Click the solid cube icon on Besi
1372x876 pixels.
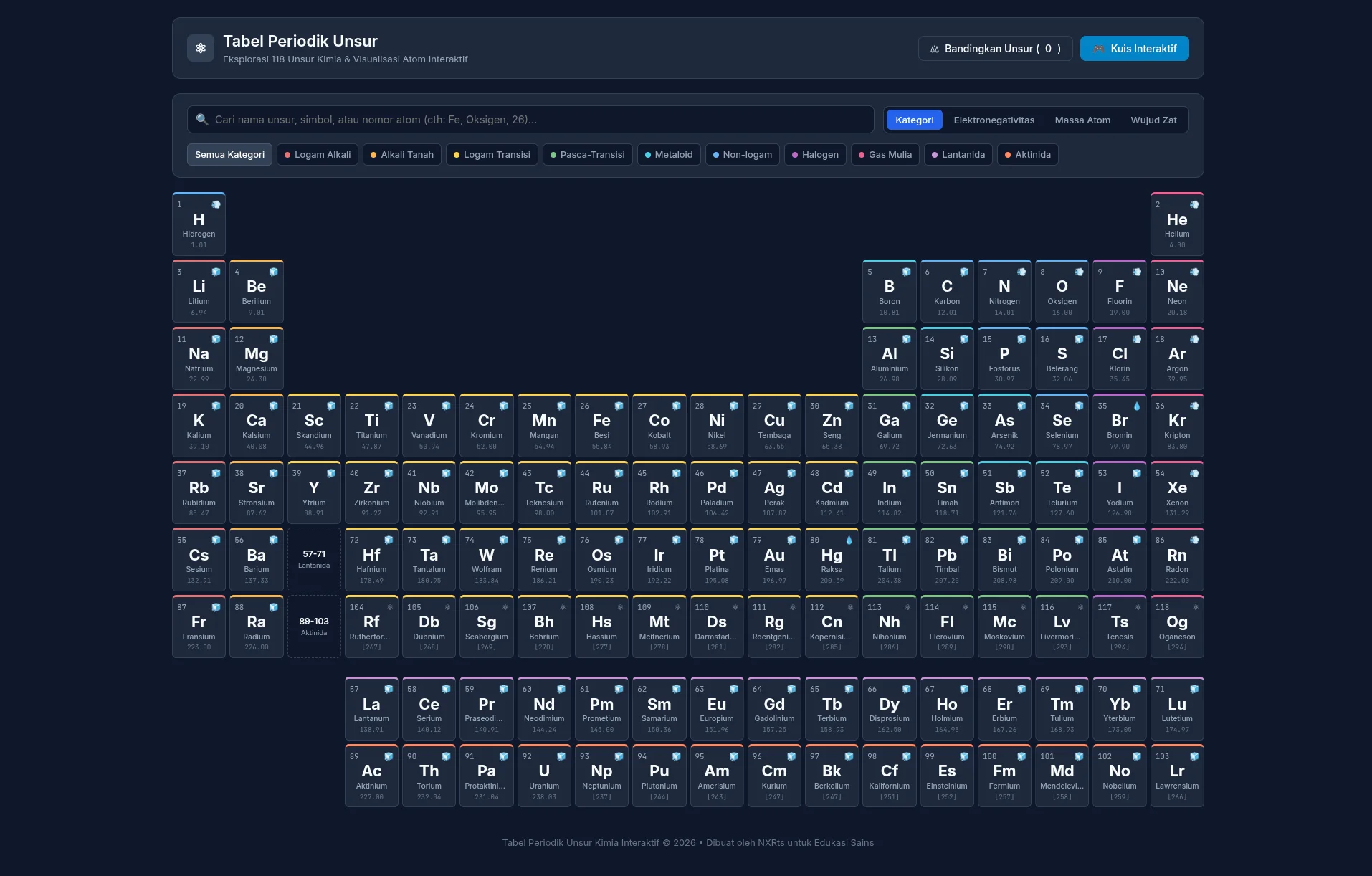(619, 406)
